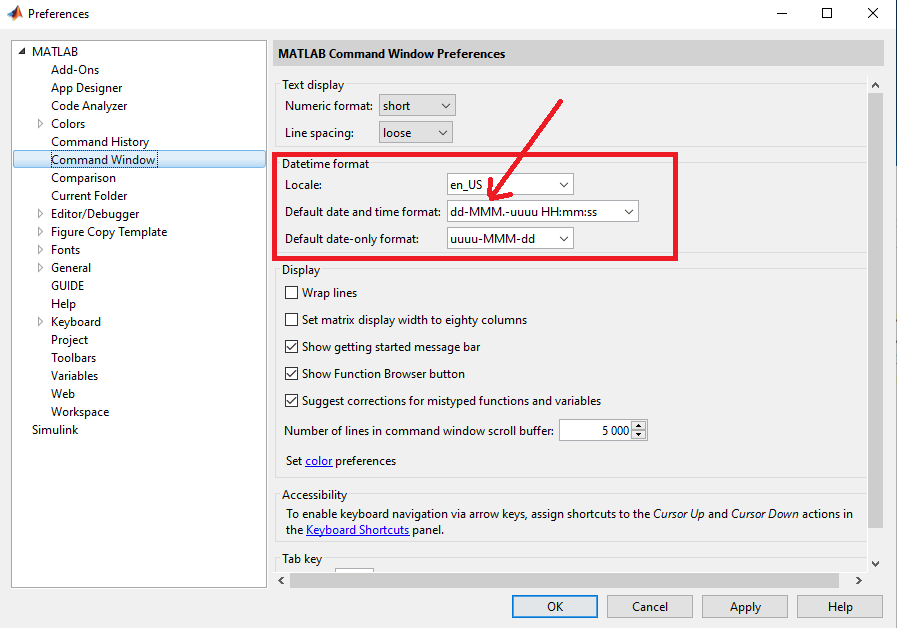This screenshot has width=897, height=628.
Task: Open Default date-only format dropdown
Action: pos(510,239)
